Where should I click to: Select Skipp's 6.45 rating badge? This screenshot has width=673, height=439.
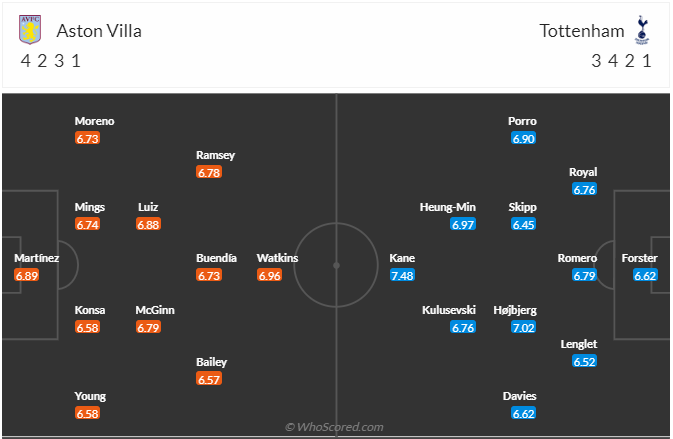pyautogui.click(x=524, y=224)
